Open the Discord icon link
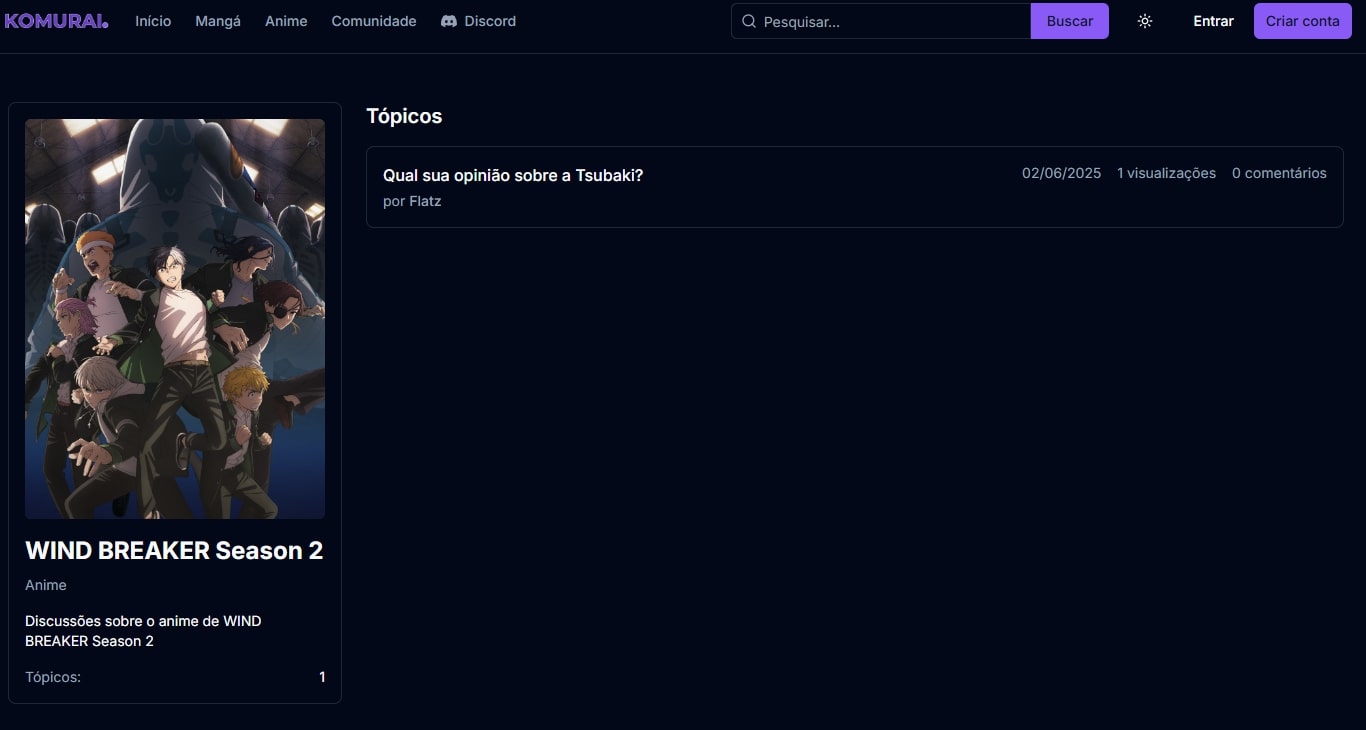 449,21
